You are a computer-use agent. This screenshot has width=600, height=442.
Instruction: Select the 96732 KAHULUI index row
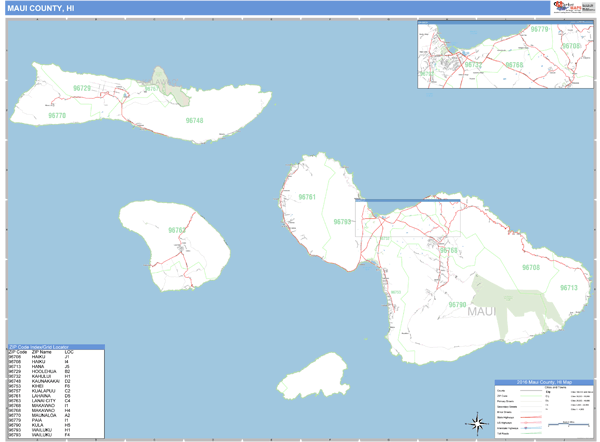pyautogui.click(x=41, y=377)
